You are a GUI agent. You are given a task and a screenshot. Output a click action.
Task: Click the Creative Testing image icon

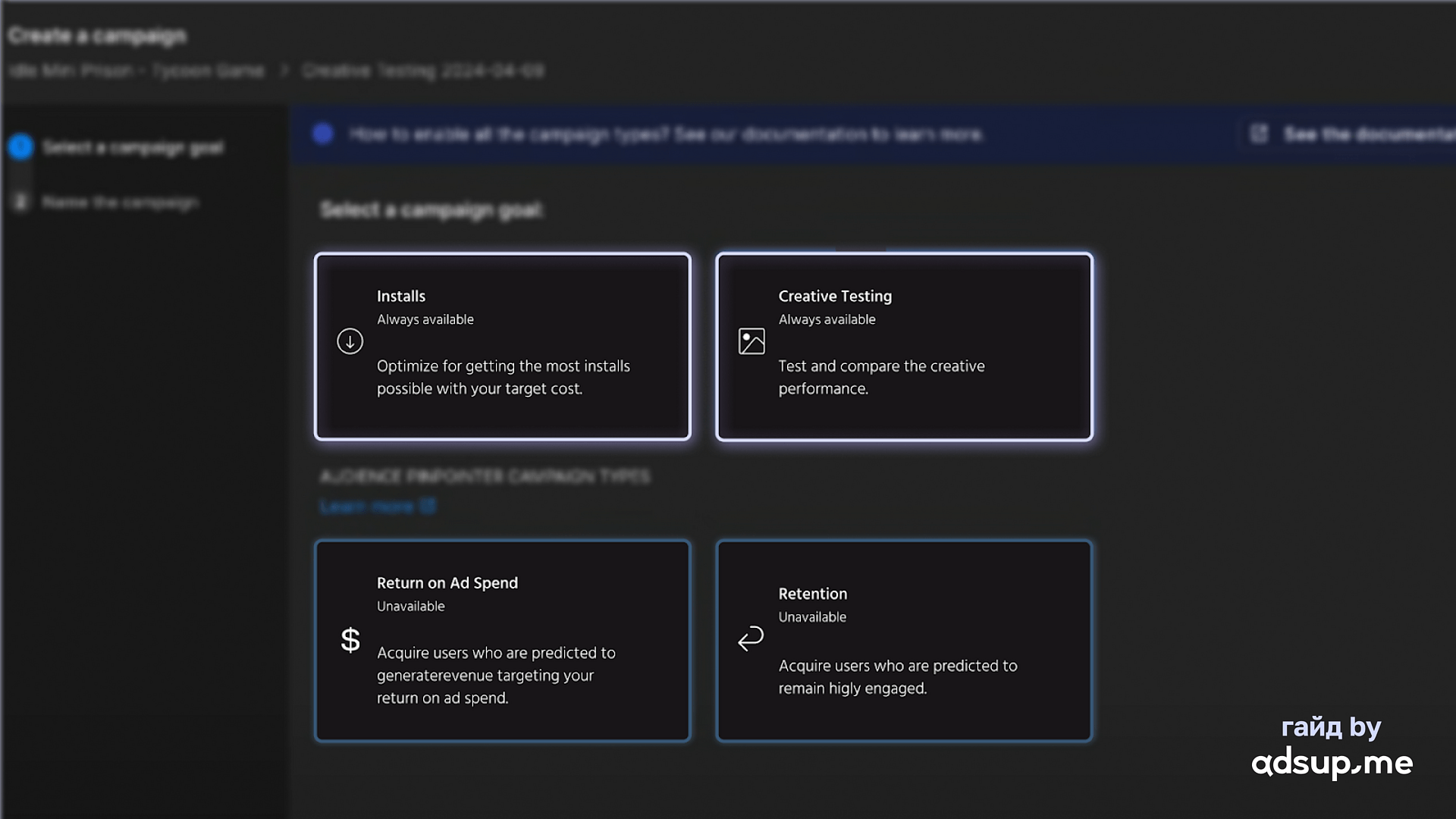[x=751, y=341]
